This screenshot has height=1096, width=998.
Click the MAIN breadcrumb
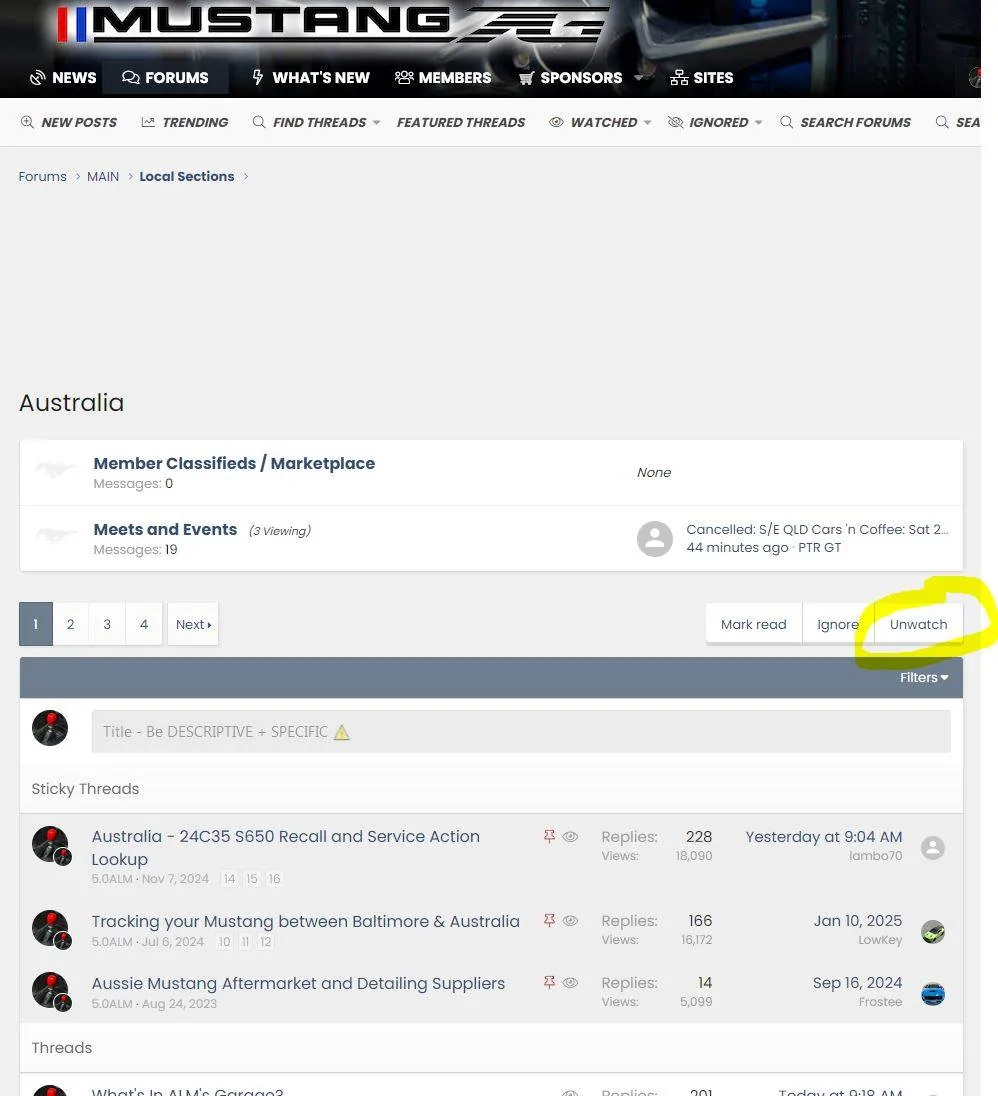coord(103,177)
